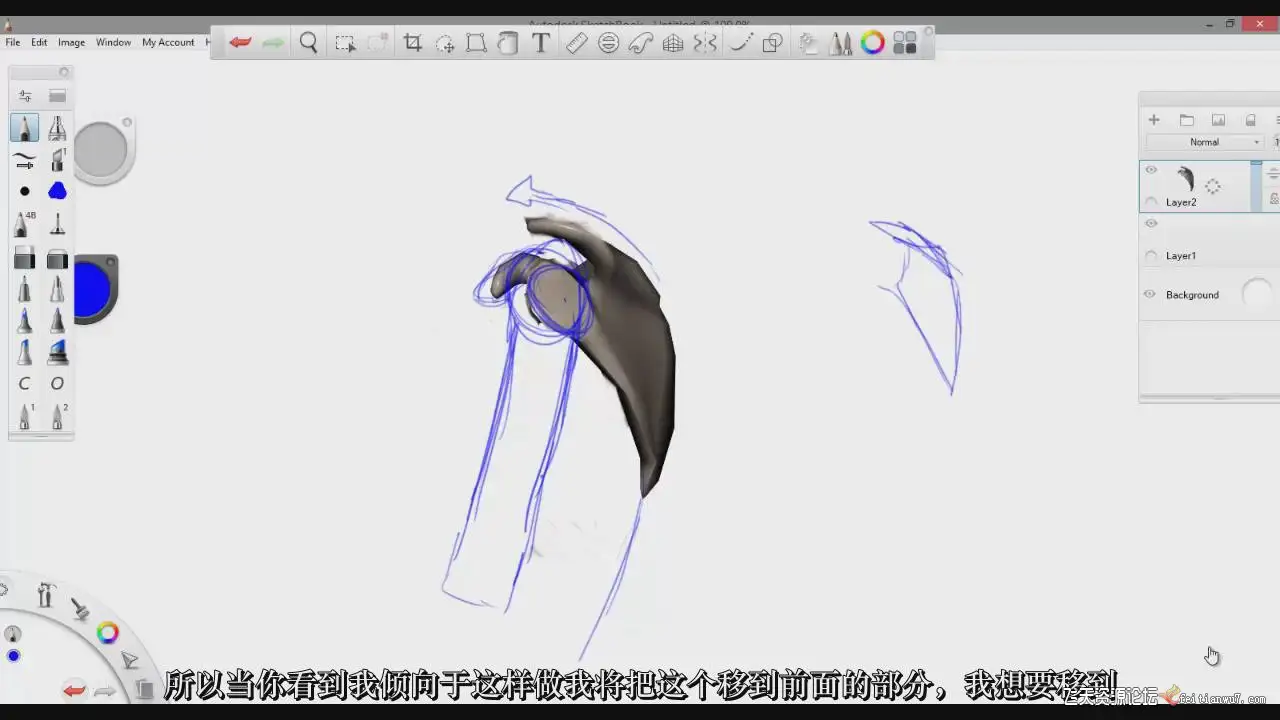This screenshot has width=1280, height=720.
Task: Select the pen nib 1 brush
Action: pyautogui.click(x=25, y=416)
